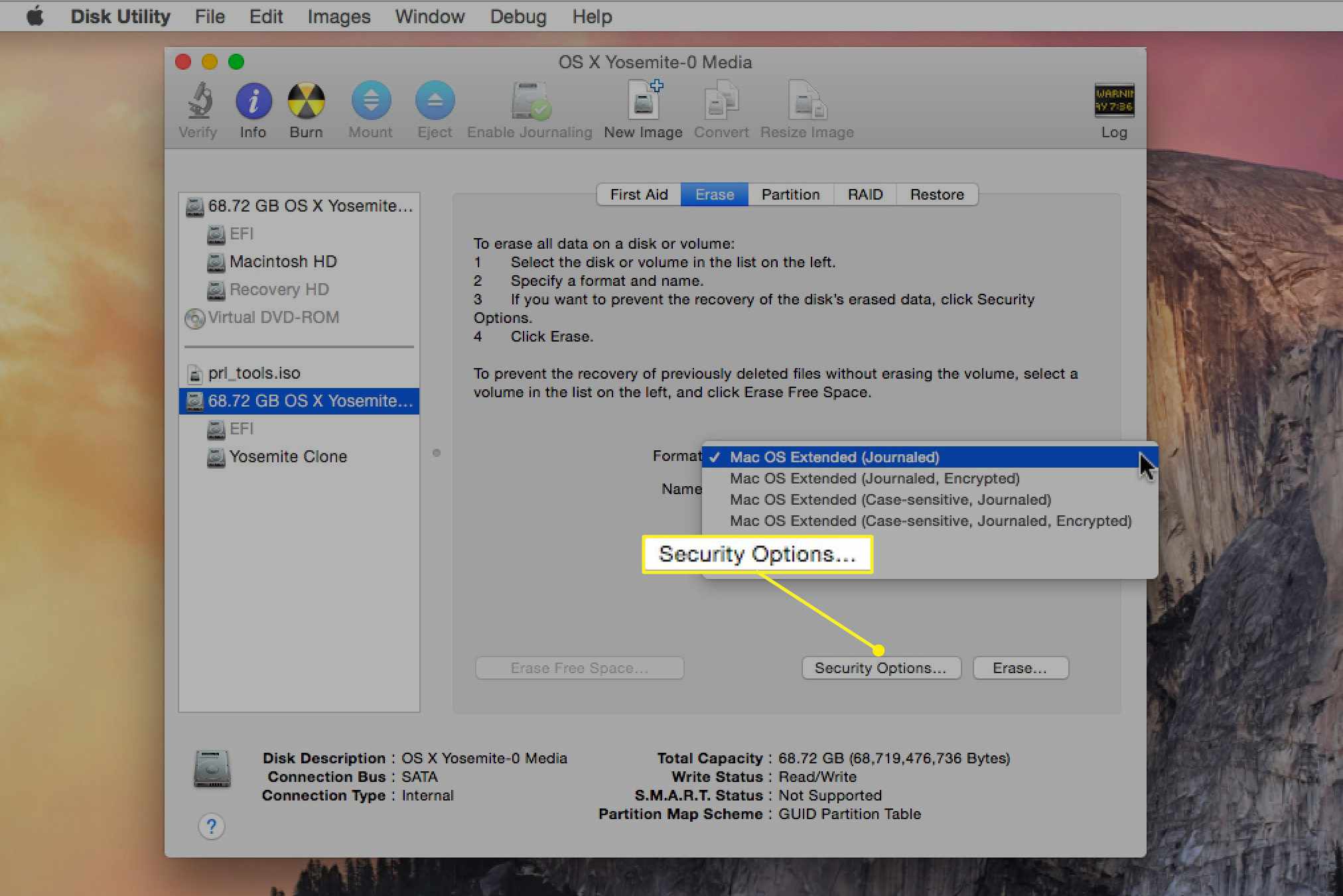Select the Virtual DVD-ROM drive

(x=299, y=318)
